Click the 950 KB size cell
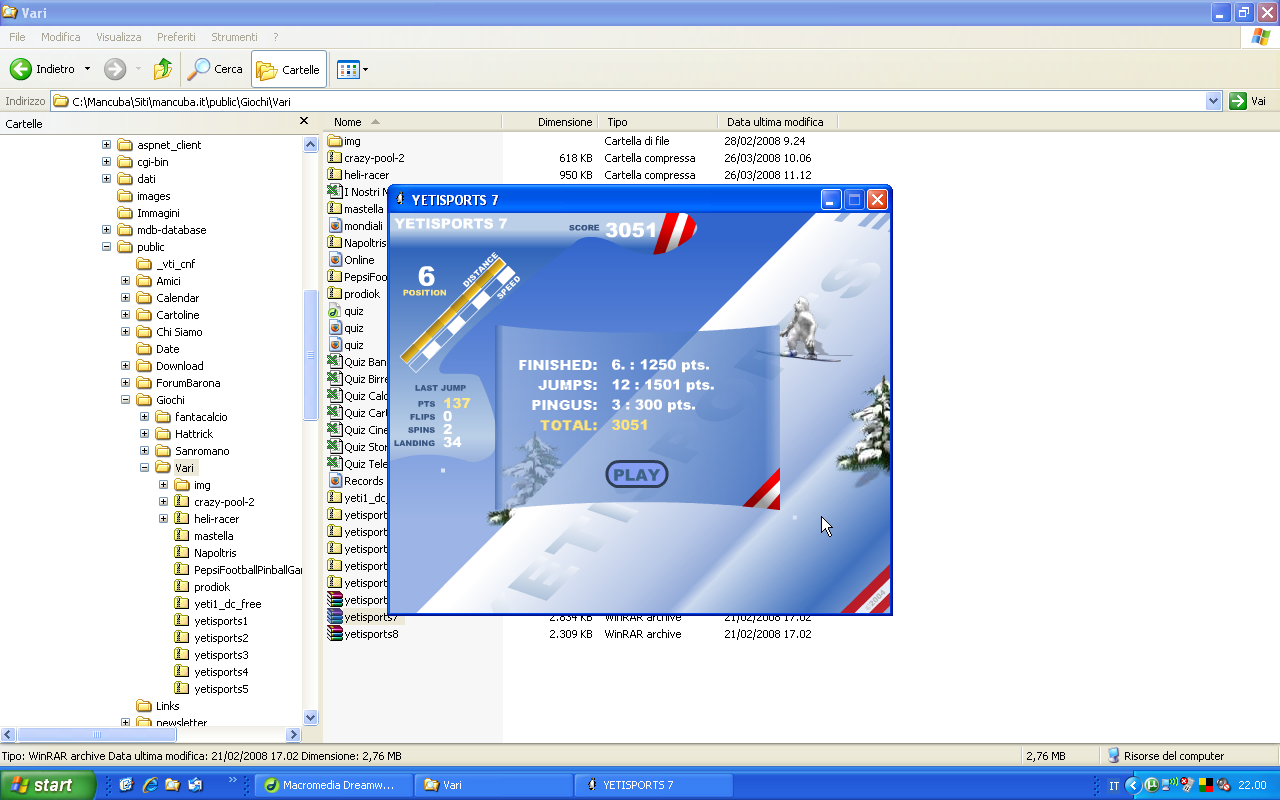The height and width of the screenshot is (800, 1280). coord(576,175)
